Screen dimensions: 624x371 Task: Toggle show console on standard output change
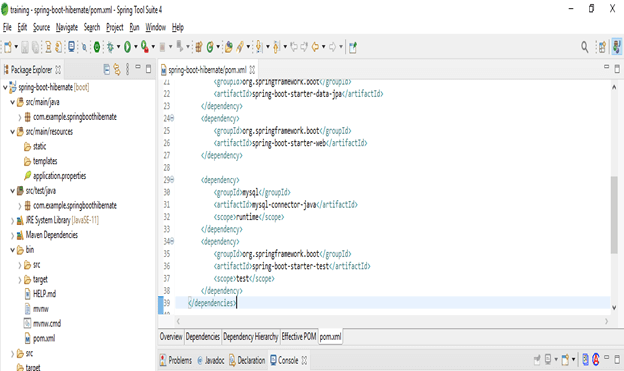[585, 360]
